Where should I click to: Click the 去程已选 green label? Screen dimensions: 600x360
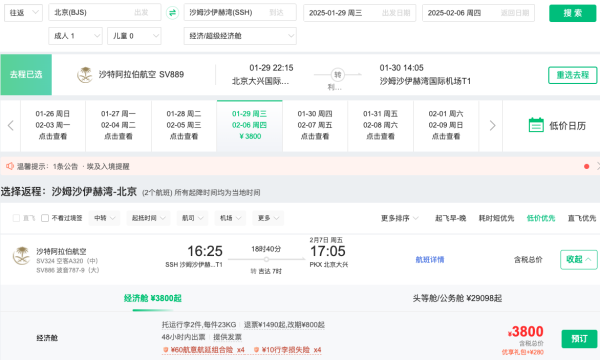(x=26, y=75)
